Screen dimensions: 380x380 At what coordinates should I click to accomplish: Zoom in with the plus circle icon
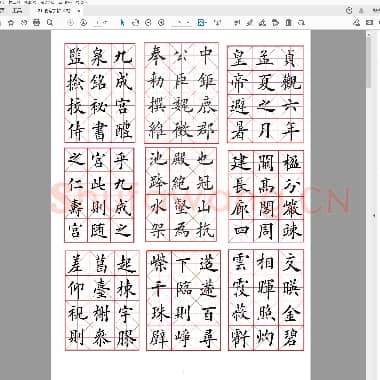point(161,23)
